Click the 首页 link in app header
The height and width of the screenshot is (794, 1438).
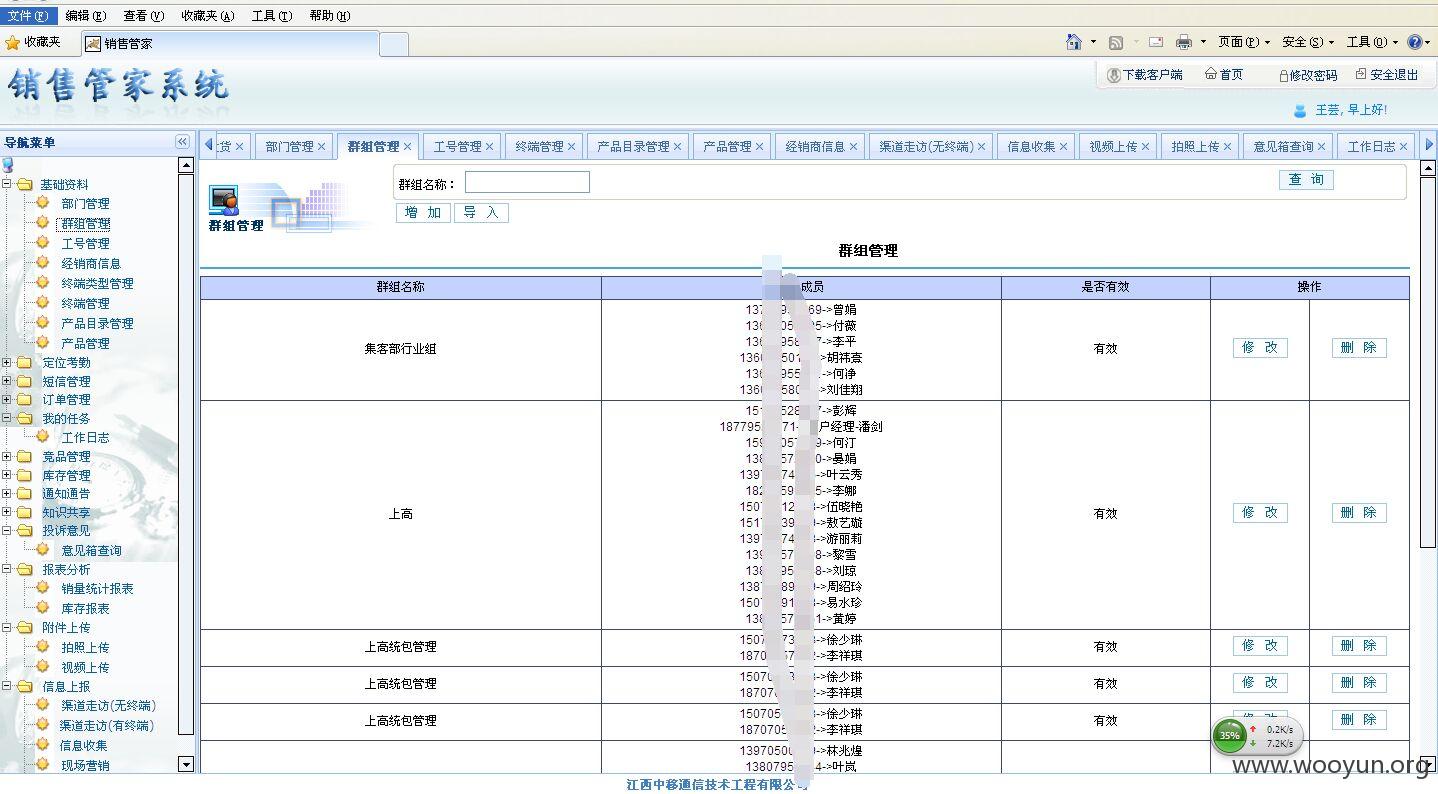tap(1224, 75)
